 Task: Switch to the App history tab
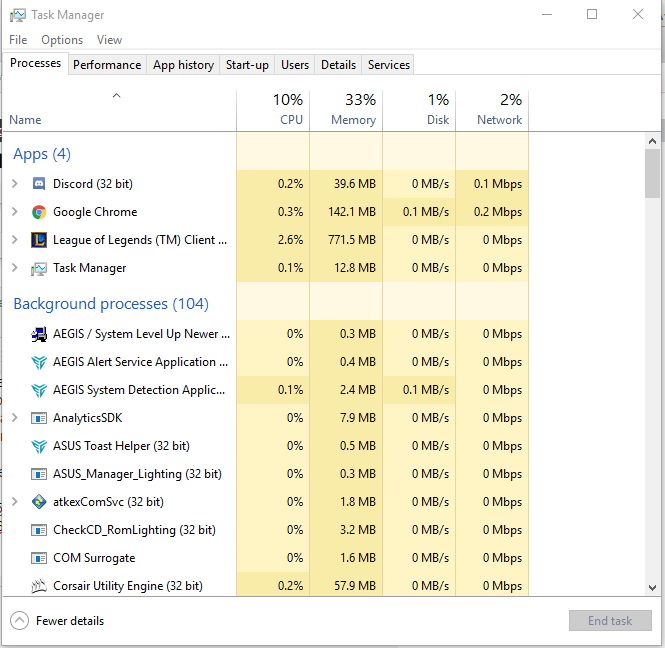tap(183, 65)
